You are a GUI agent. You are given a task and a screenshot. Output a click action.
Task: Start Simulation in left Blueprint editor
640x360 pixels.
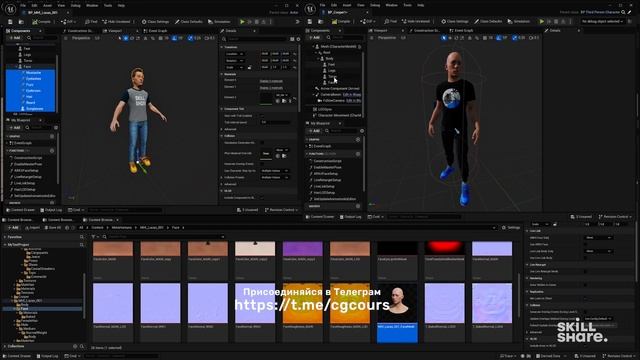[x=219, y=22]
